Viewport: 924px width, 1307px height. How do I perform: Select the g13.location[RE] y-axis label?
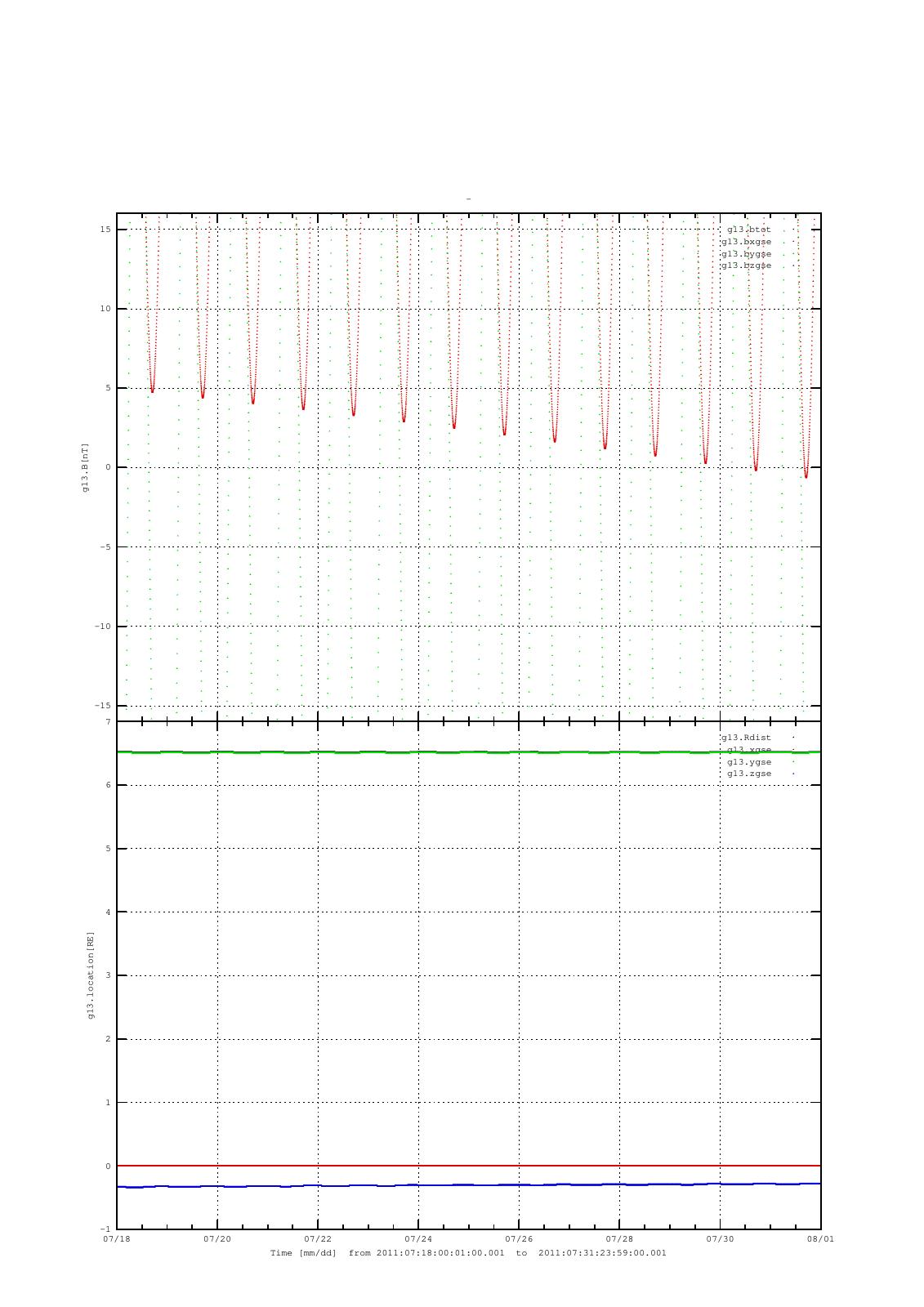[x=91, y=975]
